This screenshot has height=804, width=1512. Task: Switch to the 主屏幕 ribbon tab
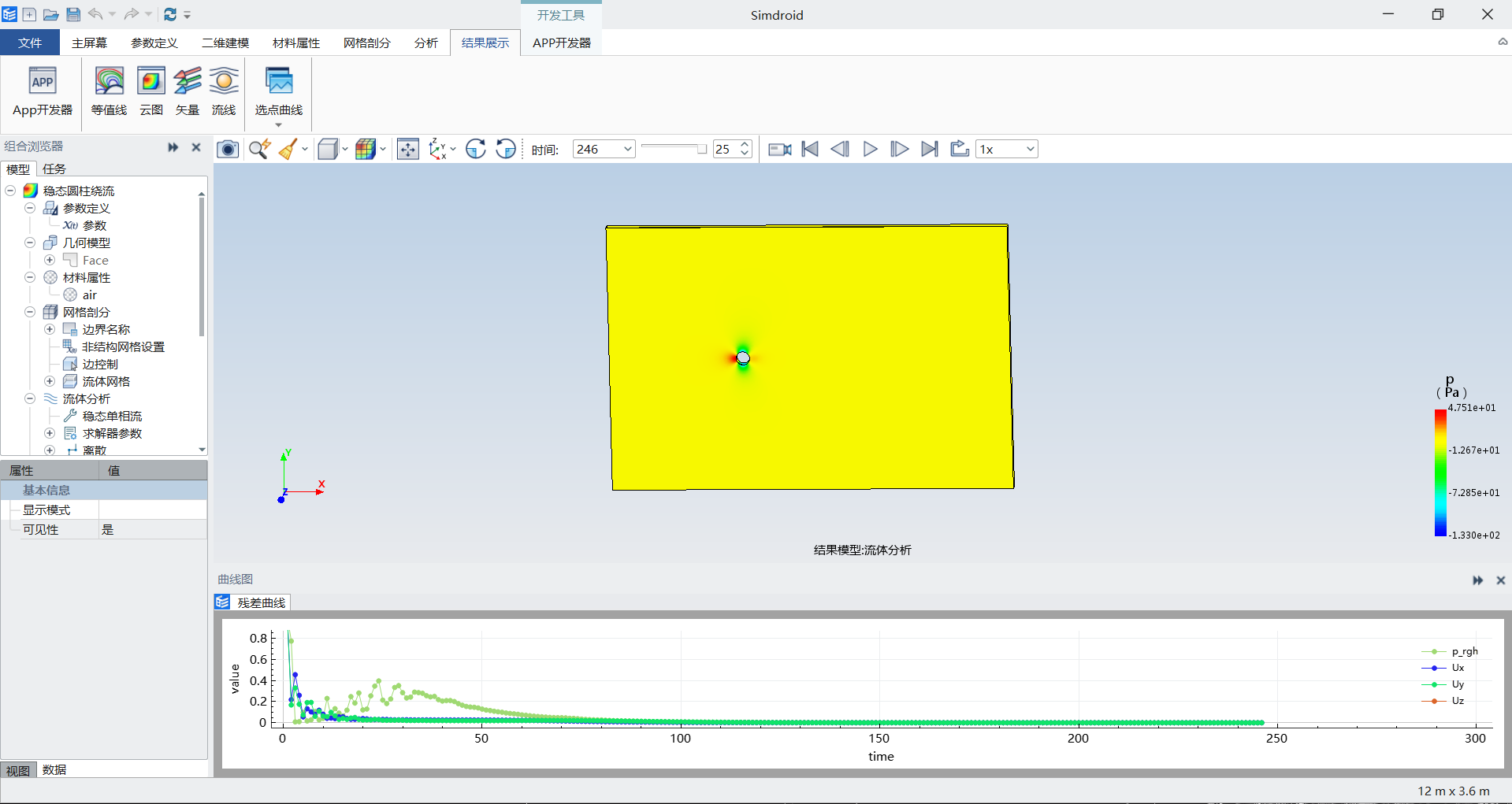pos(89,43)
